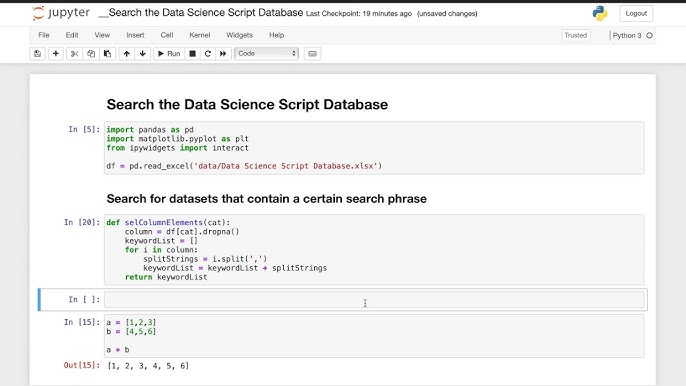Interrupt the kernel with stop icon
The height and width of the screenshot is (386, 686).
pyautogui.click(x=192, y=54)
